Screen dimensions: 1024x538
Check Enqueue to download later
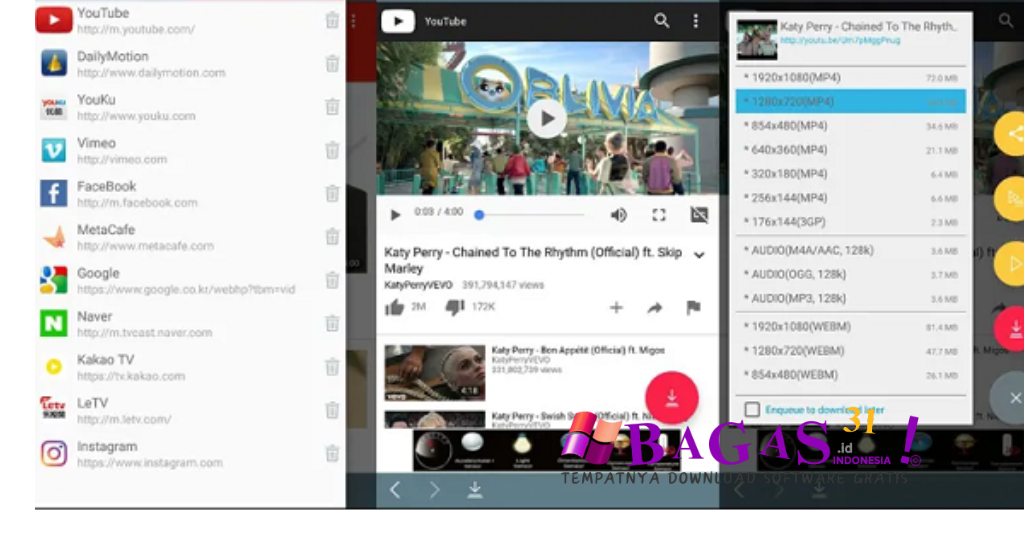752,409
